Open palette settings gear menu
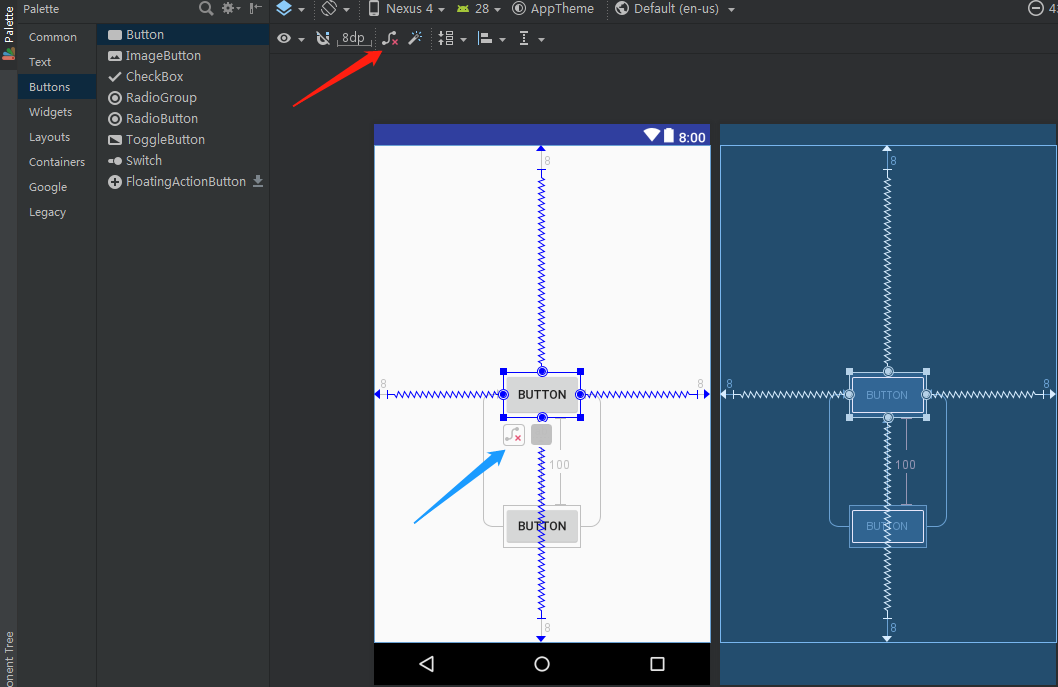This screenshot has height=687, width=1058. 231,8
